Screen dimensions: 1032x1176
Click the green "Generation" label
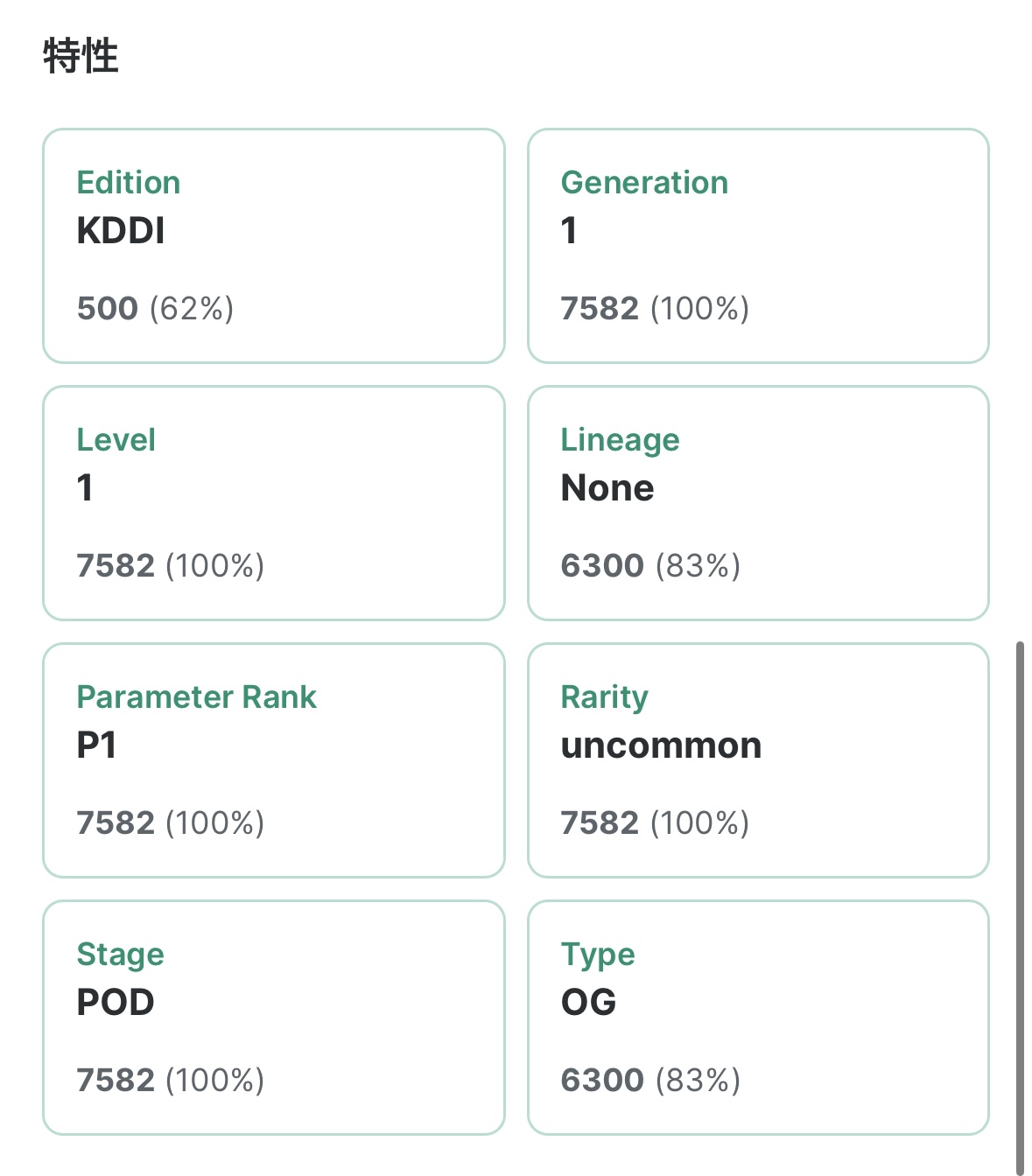(644, 183)
